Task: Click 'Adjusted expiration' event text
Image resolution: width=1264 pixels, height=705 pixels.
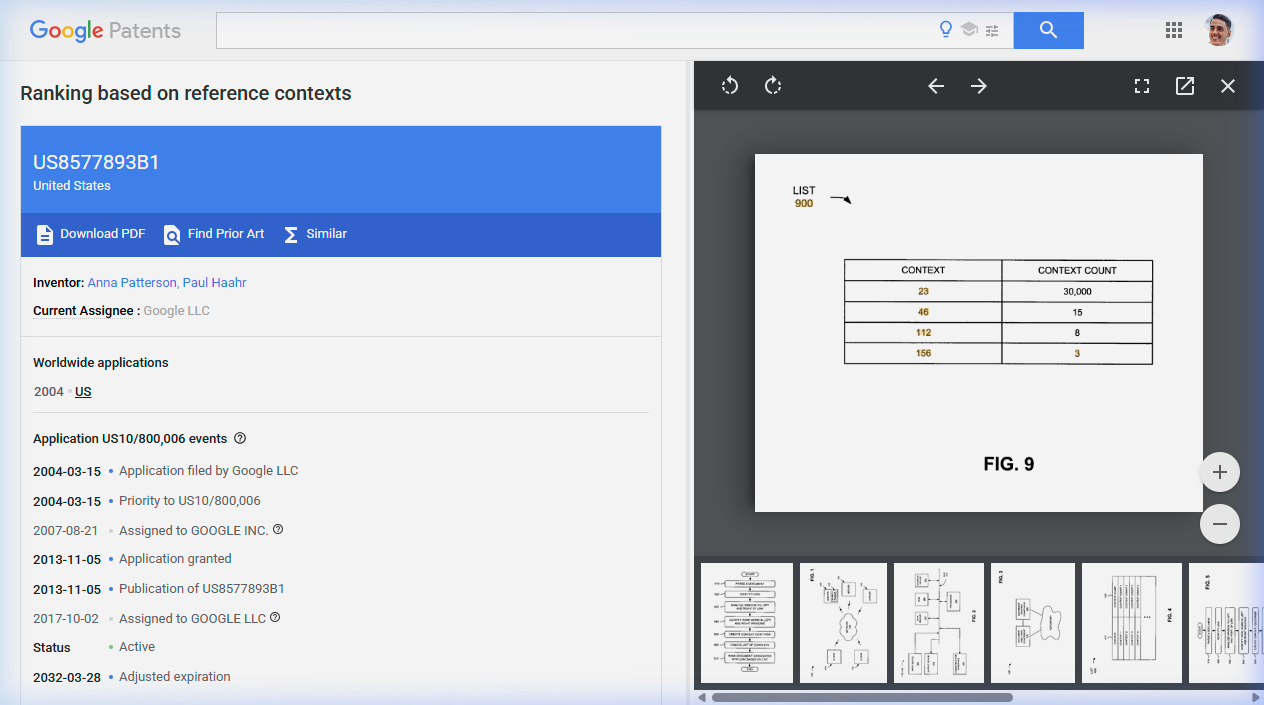Action: [x=175, y=677]
